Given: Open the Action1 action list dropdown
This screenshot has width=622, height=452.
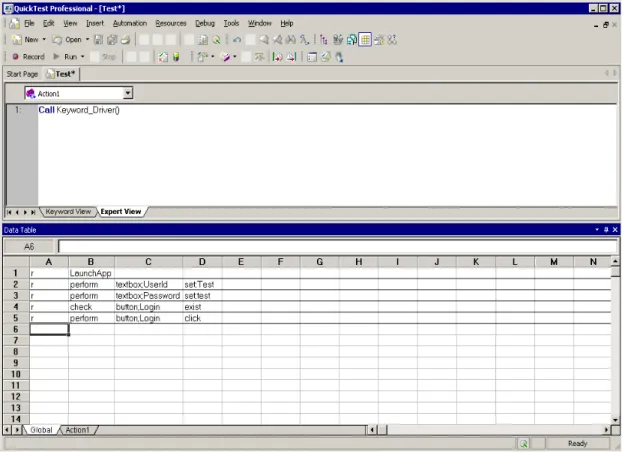Looking at the screenshot, I should tap(127, 93).
